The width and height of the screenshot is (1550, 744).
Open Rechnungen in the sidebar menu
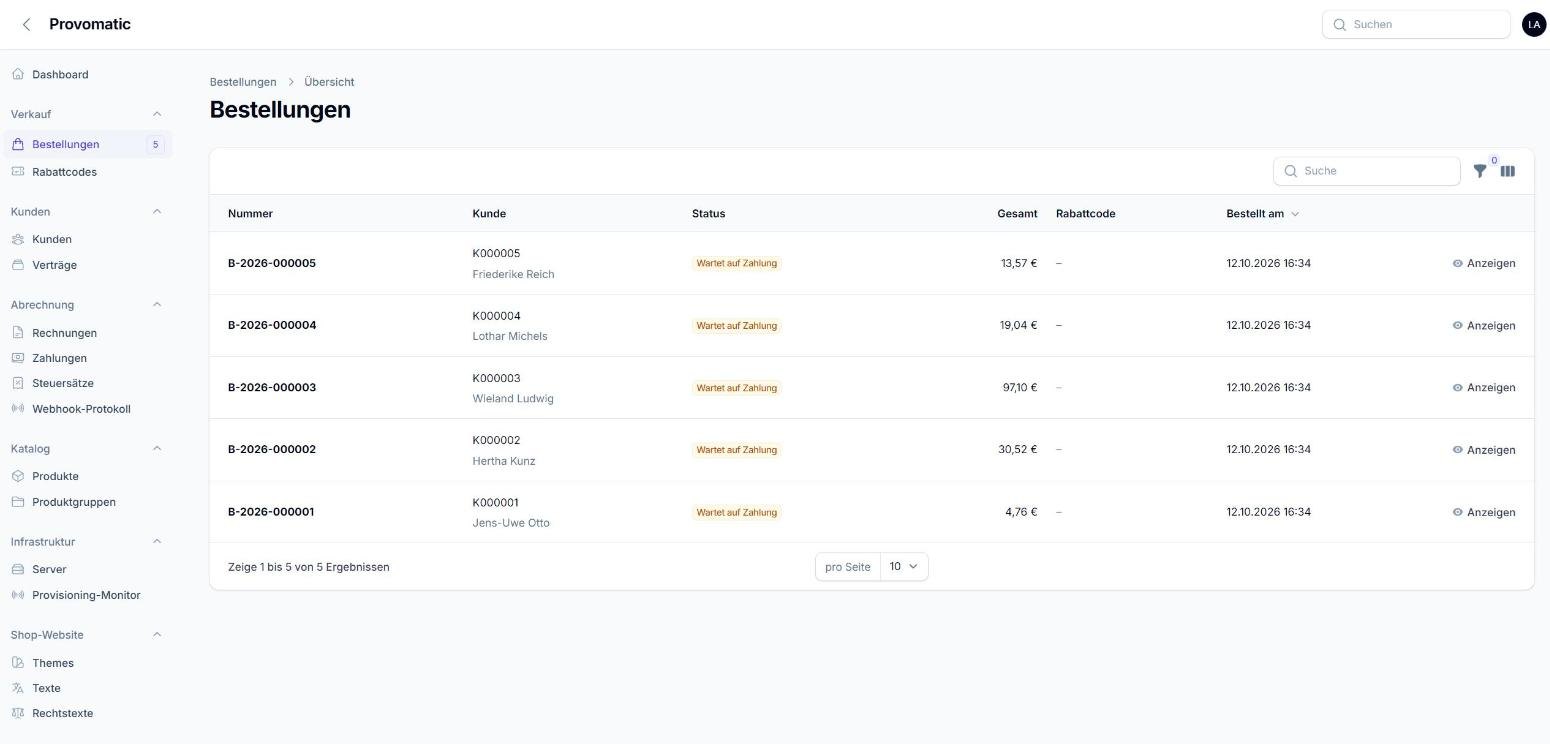click(64, 333)
